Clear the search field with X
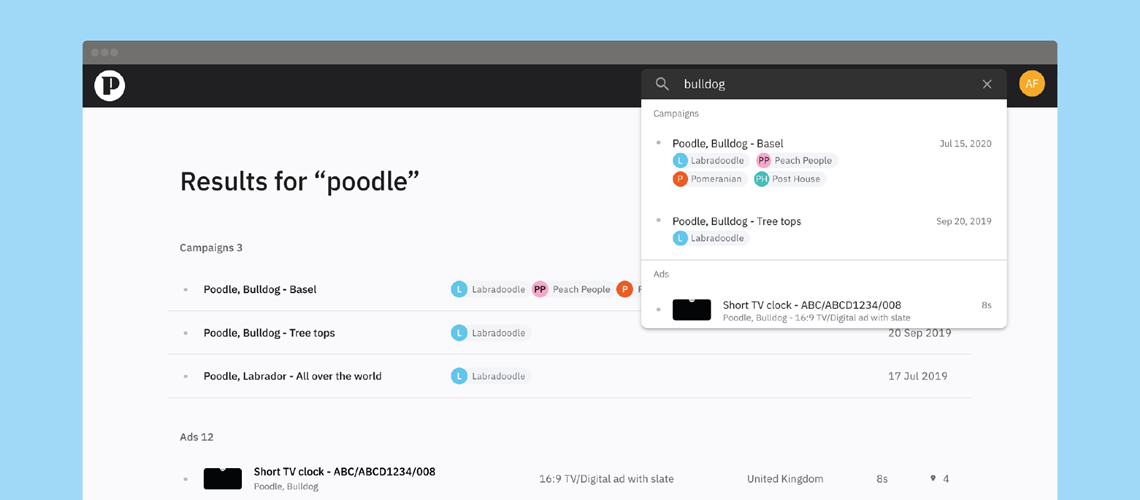The height and width of the screenshot is (500, 1140). pyautogui.click(x=987, y=84)
